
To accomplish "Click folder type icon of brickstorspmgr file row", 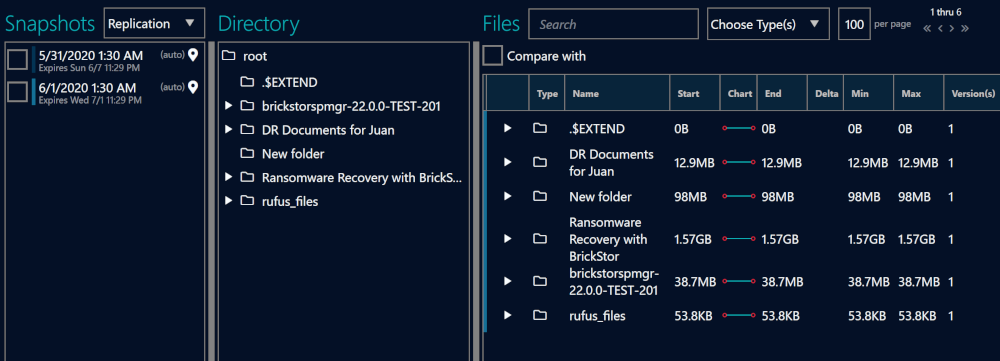I will click(x=540, y=281).
